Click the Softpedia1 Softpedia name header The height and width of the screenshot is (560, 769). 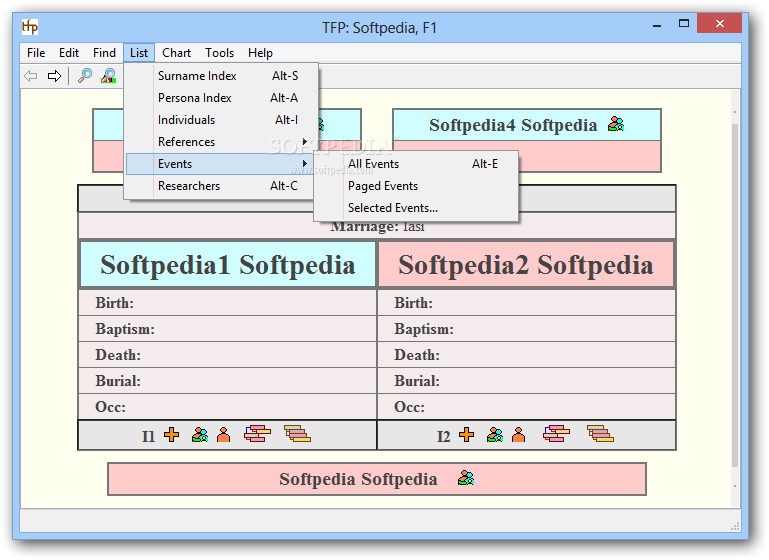(x=228, y=265)
